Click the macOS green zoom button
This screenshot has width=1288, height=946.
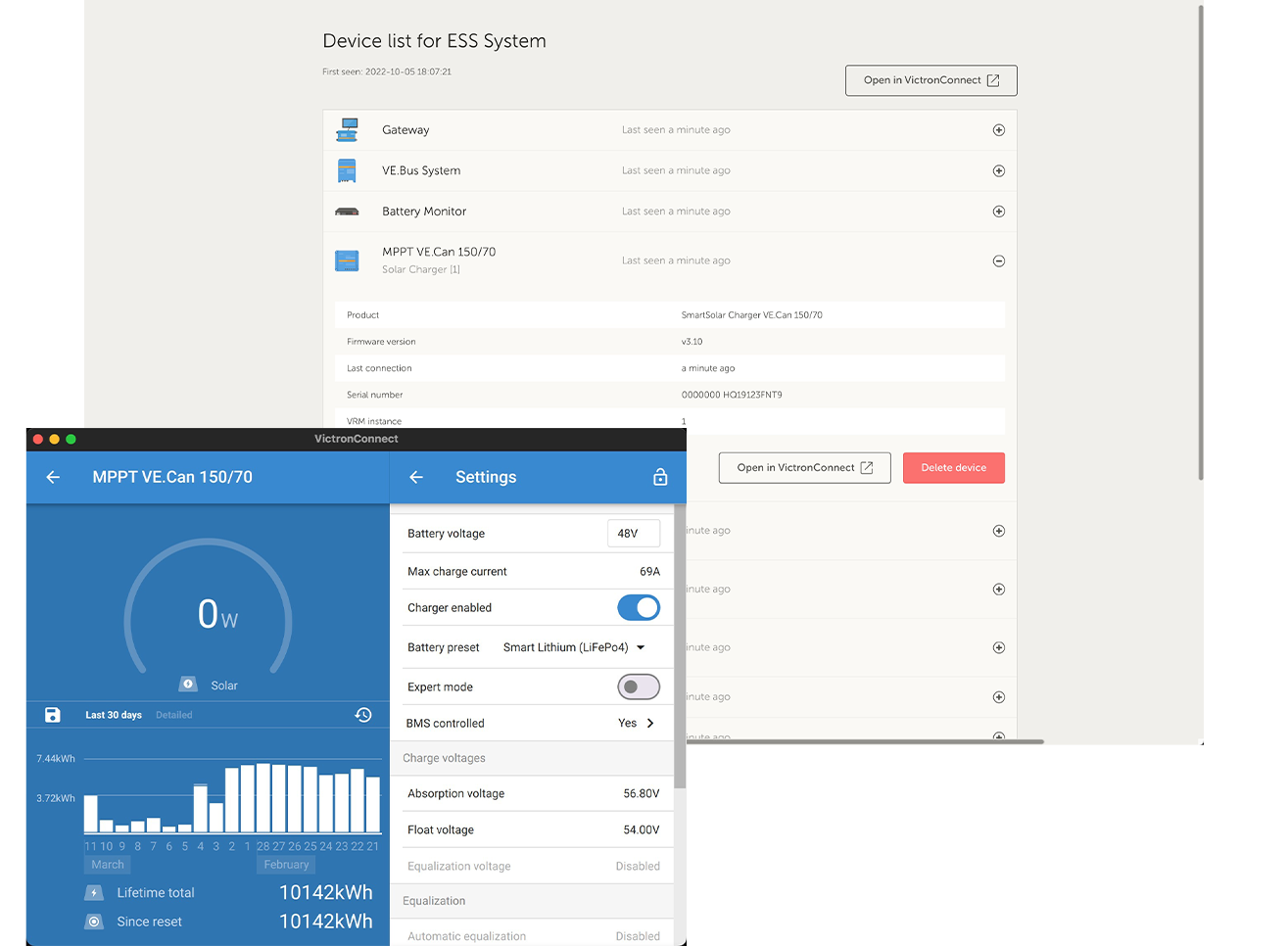point(71,439)
